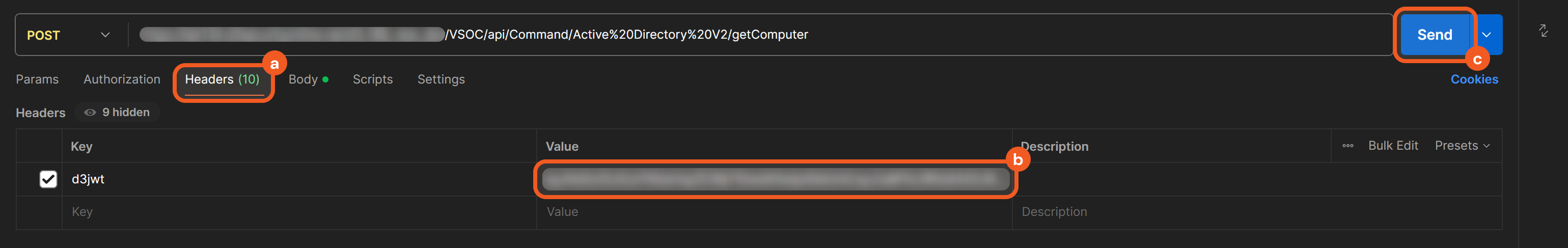
Task: Open the Cookies link
Action: 1474,79
